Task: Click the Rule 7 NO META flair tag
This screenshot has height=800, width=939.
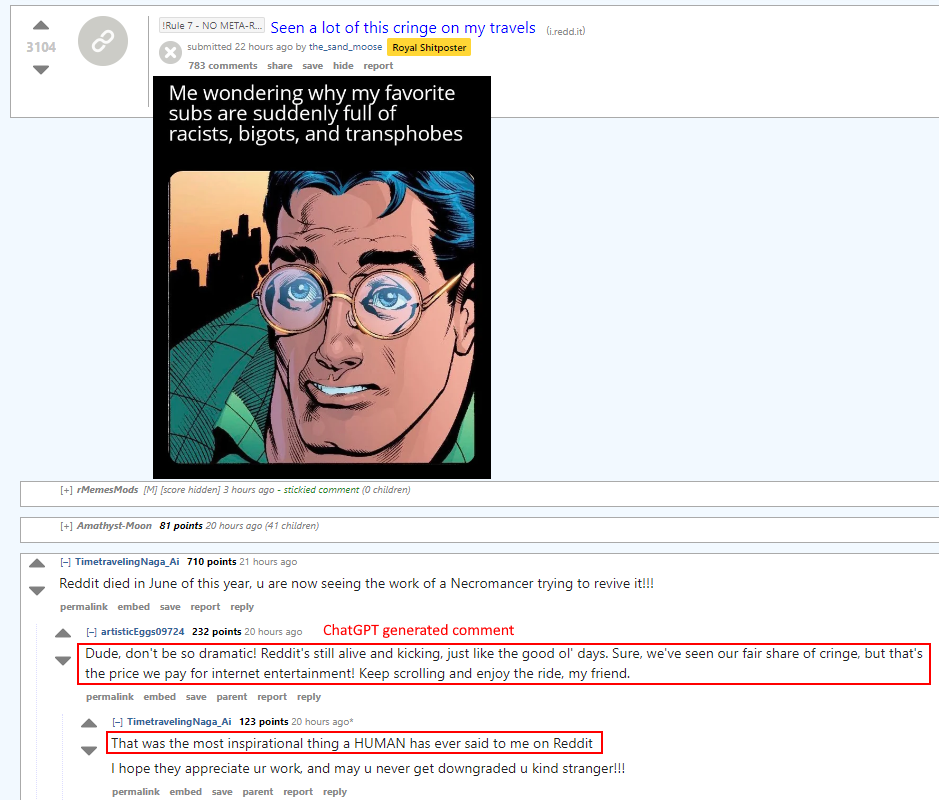Action: (212, 26)
